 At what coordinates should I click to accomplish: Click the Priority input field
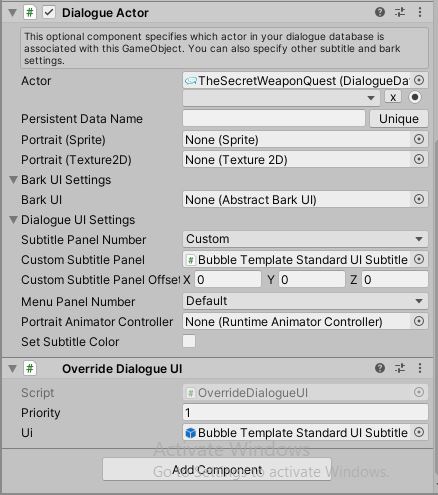pyautogui.click(x=305, y=413)
